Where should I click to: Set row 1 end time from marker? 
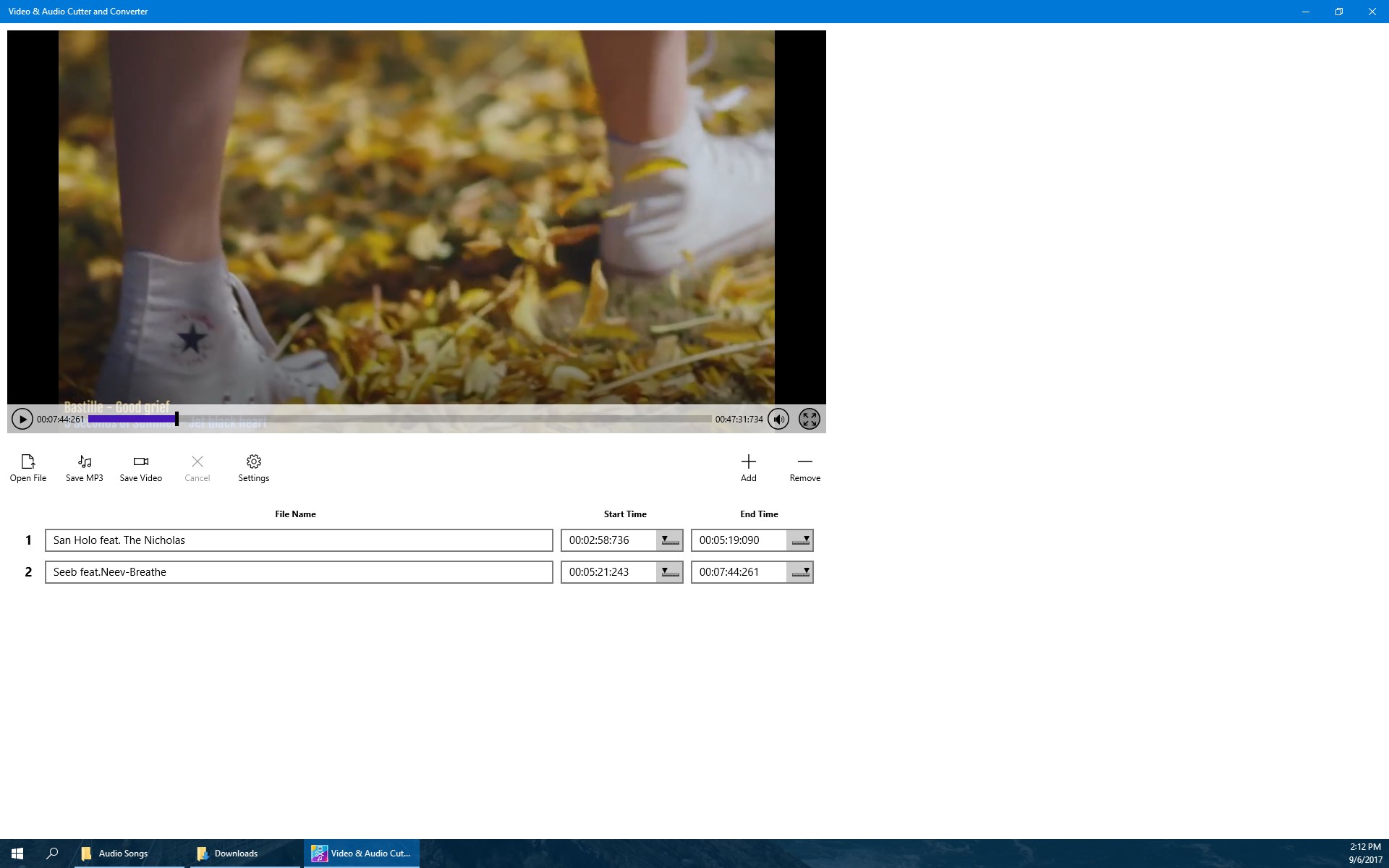click(799, 540)
